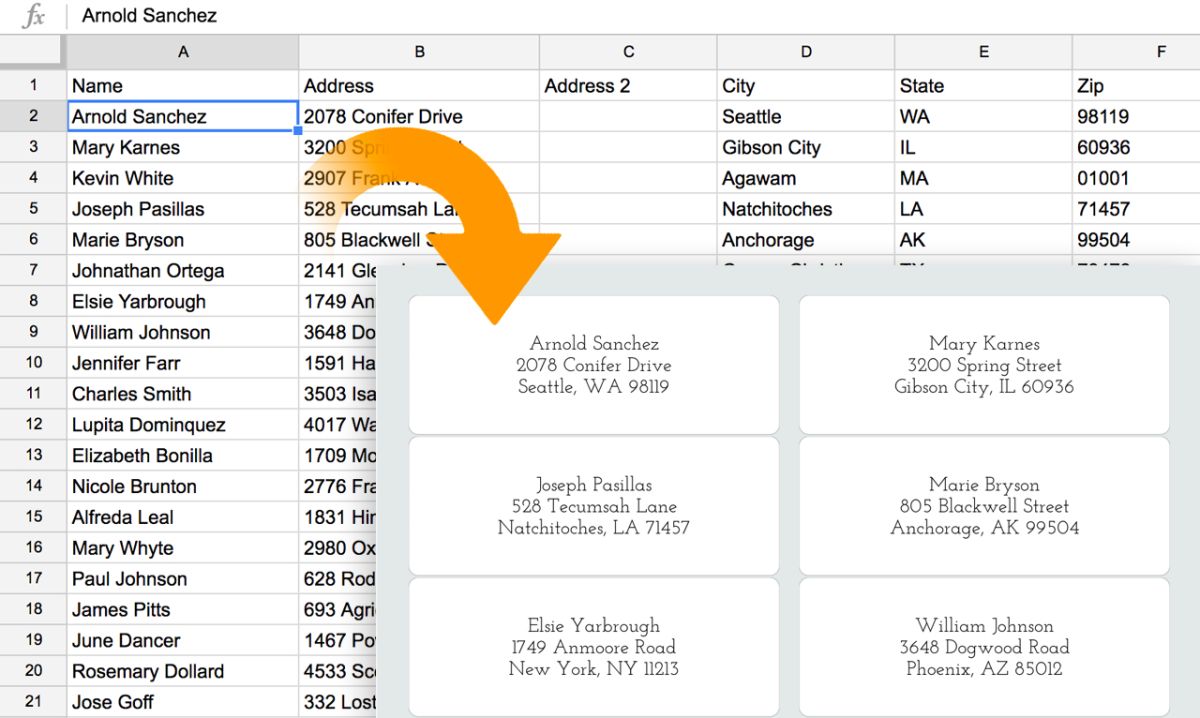Click the Mary Karnes address label preview
The height and width of the screenshot is (718, 1200).
coord(984,364)
